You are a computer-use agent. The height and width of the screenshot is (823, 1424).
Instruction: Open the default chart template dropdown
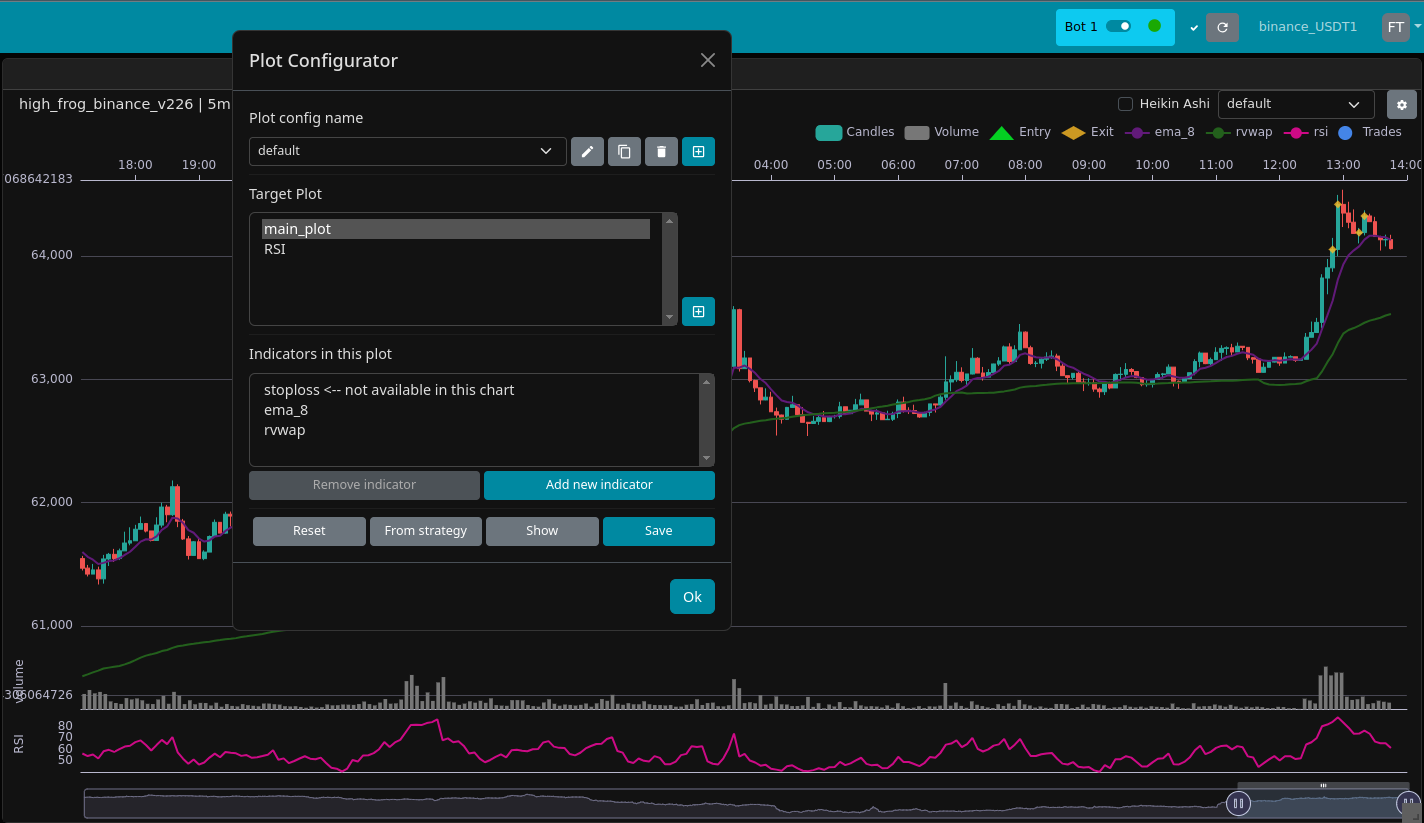1296,103
